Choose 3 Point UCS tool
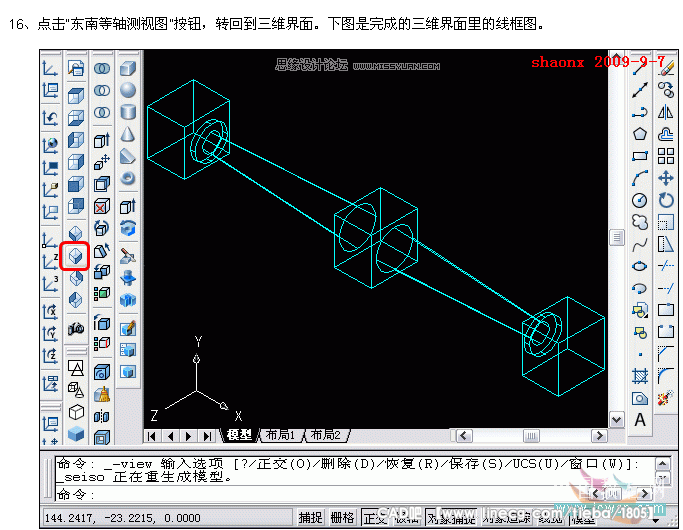 coord(50,283)
